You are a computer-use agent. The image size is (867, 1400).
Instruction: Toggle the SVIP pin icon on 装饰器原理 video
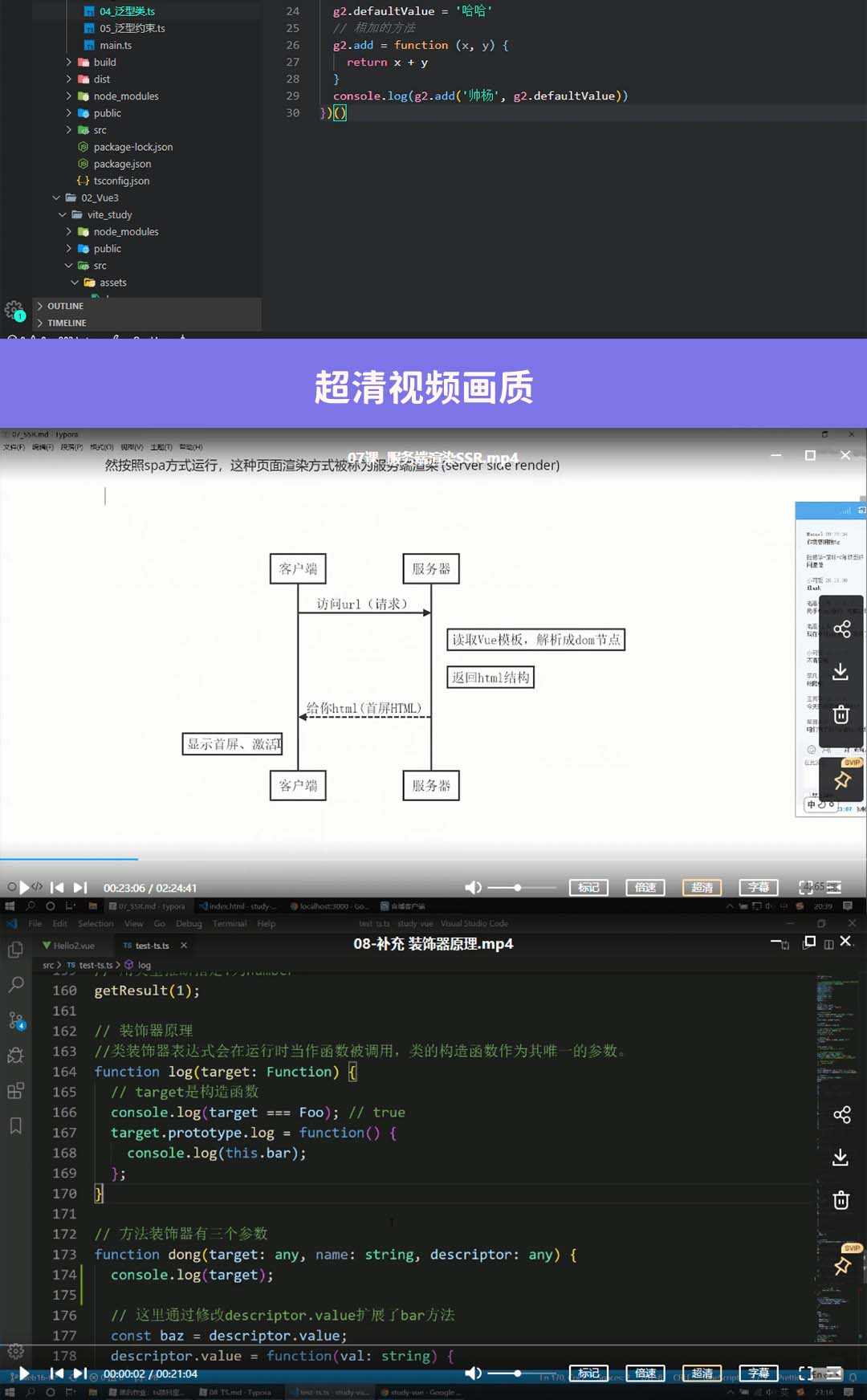(x=842, y=1265)
